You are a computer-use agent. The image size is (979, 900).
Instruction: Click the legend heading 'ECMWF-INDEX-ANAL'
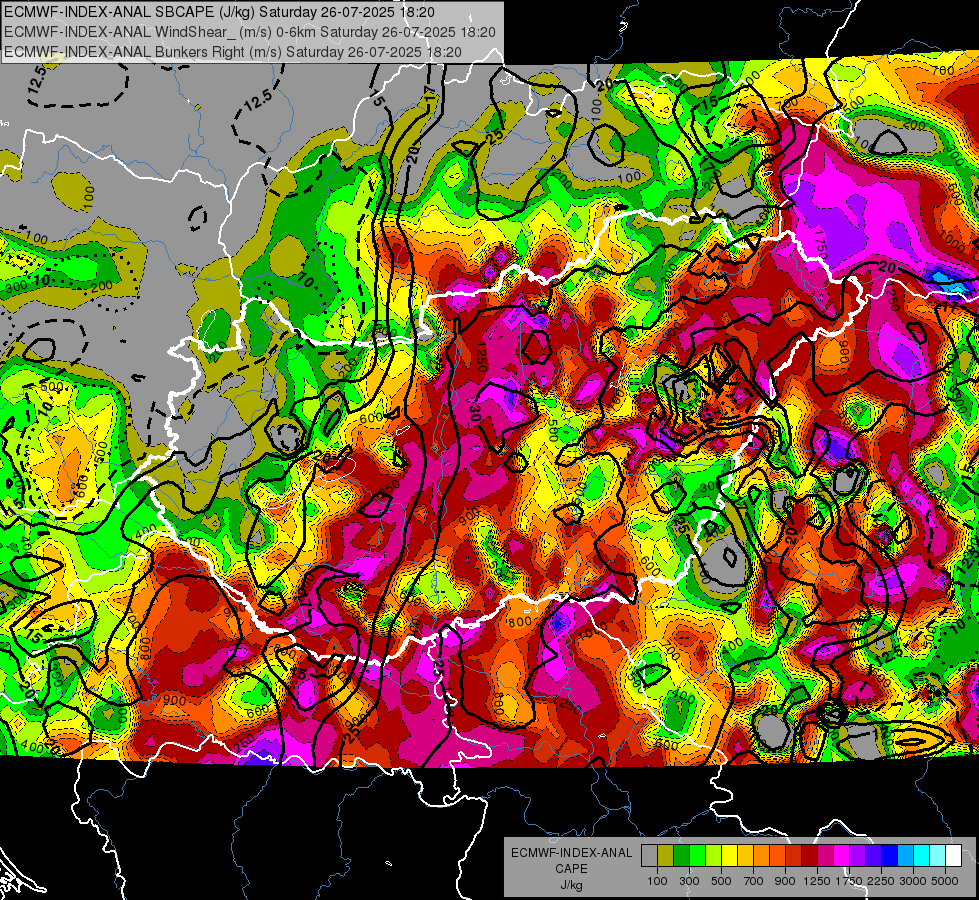tap(571, 853)
